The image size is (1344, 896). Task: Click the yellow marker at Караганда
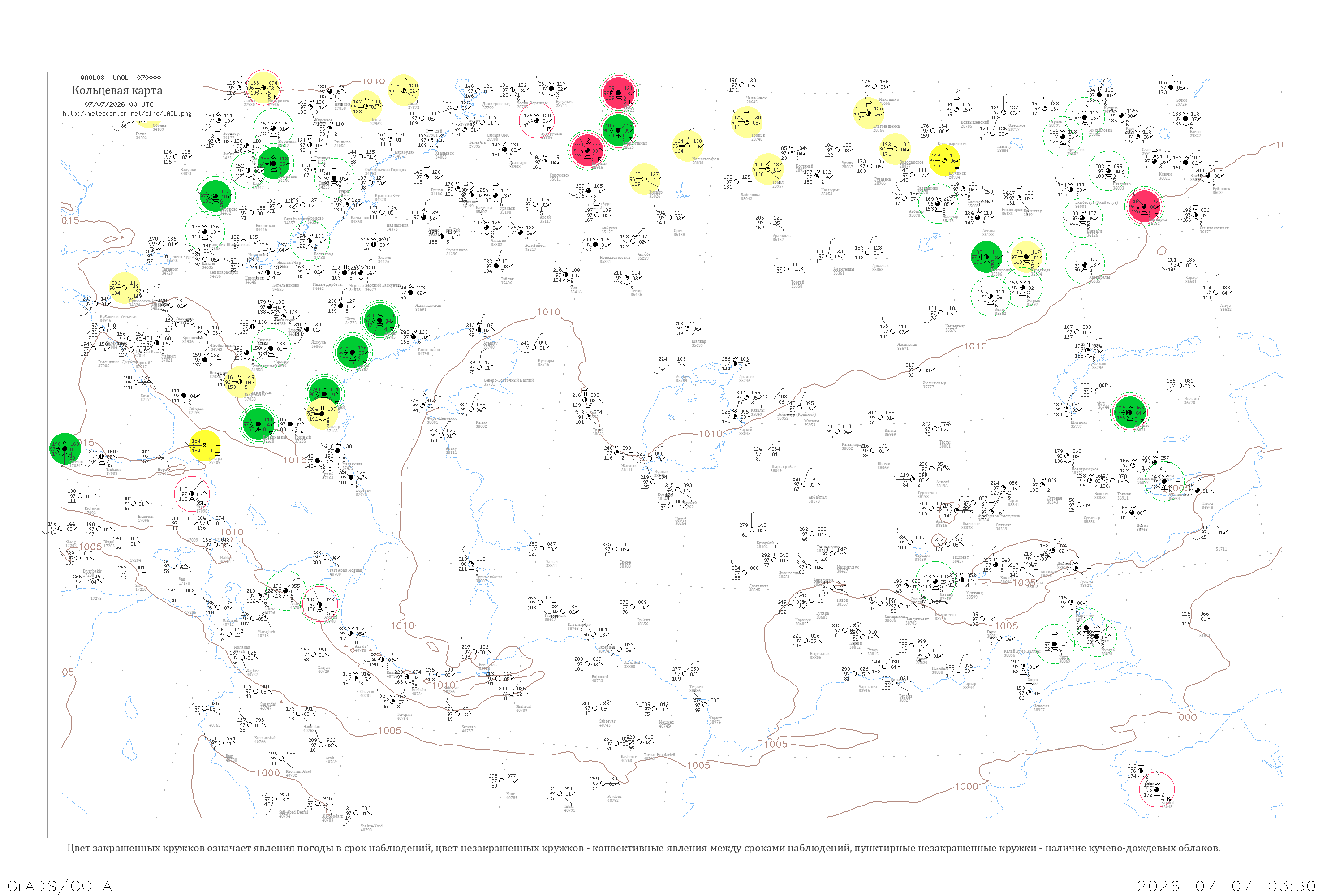[x=1026, y=257]
